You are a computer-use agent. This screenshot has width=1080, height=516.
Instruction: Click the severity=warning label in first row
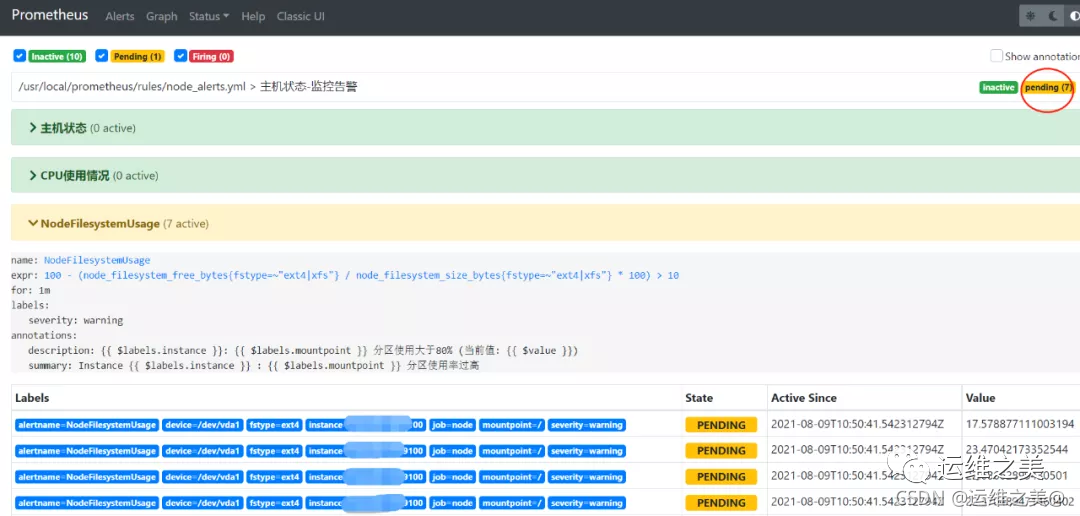point(587,425)
